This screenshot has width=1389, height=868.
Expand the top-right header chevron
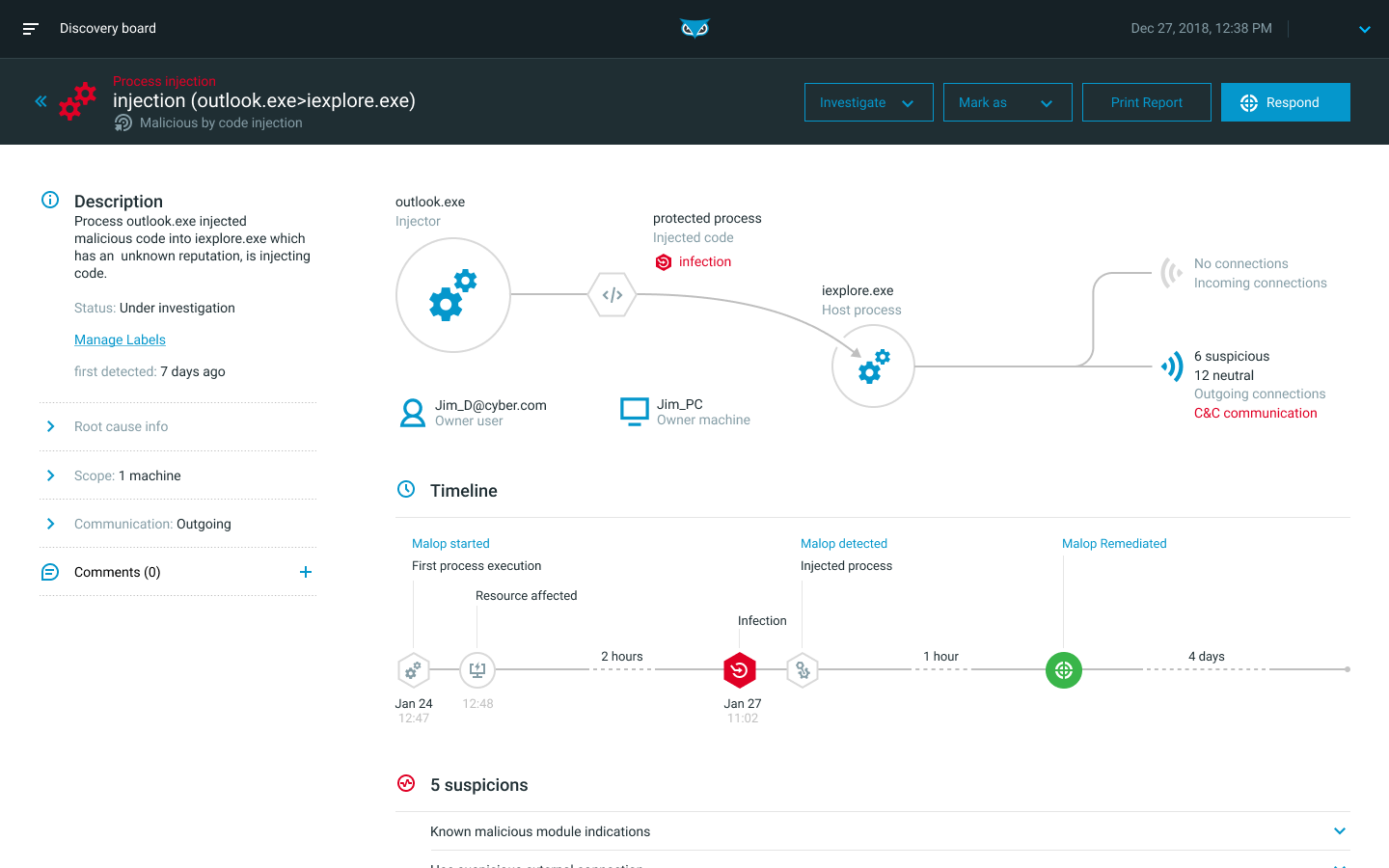pos(1365,29)
